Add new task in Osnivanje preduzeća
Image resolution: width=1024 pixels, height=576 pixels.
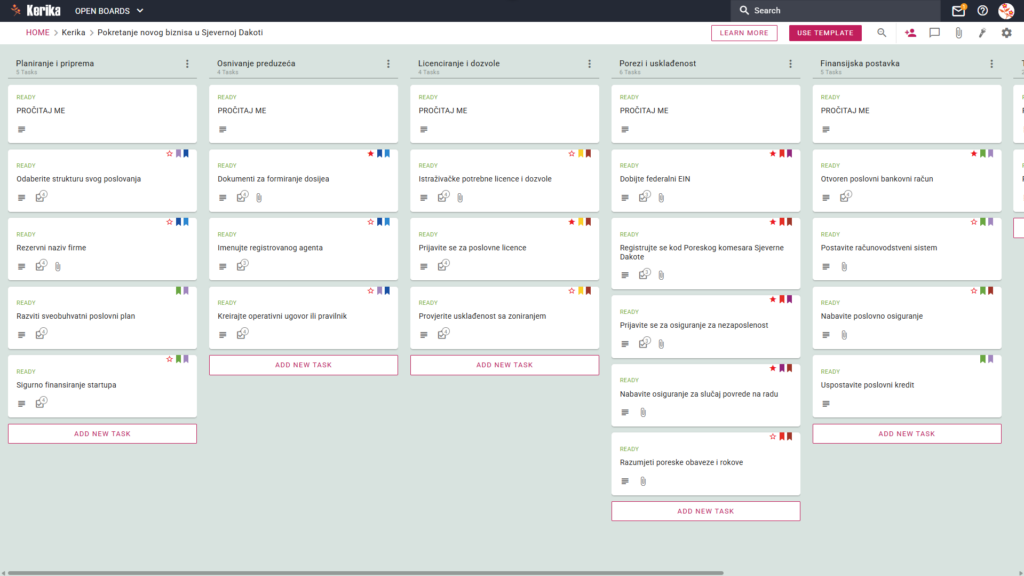pyautogui.click(x=303, y=365)
